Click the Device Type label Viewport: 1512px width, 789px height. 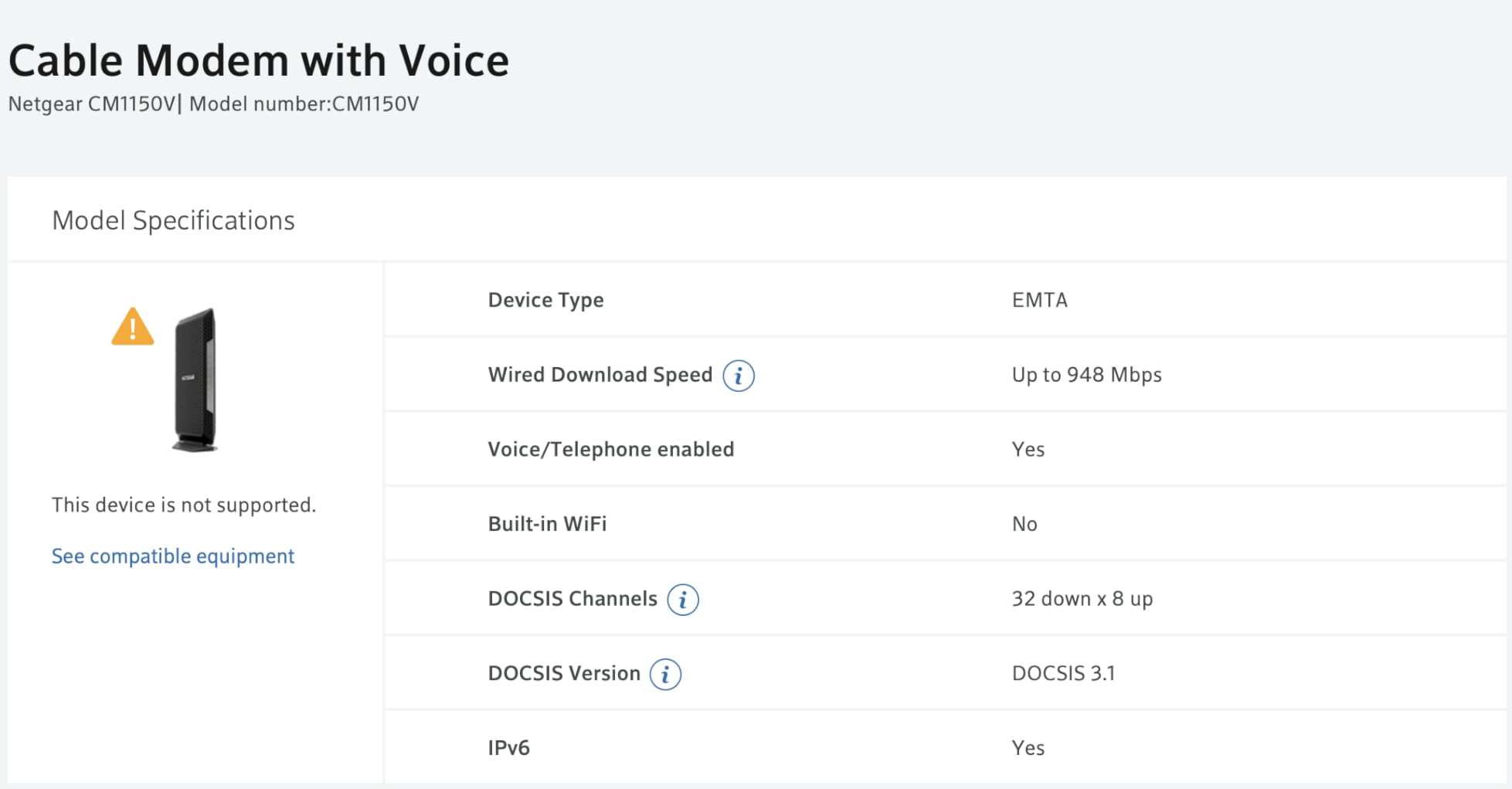click(546, 300)
